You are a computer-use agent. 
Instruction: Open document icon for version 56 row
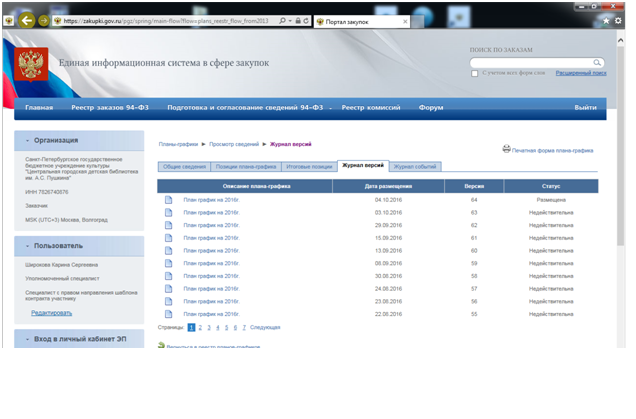pyautogui.click(x=168, y=301)
